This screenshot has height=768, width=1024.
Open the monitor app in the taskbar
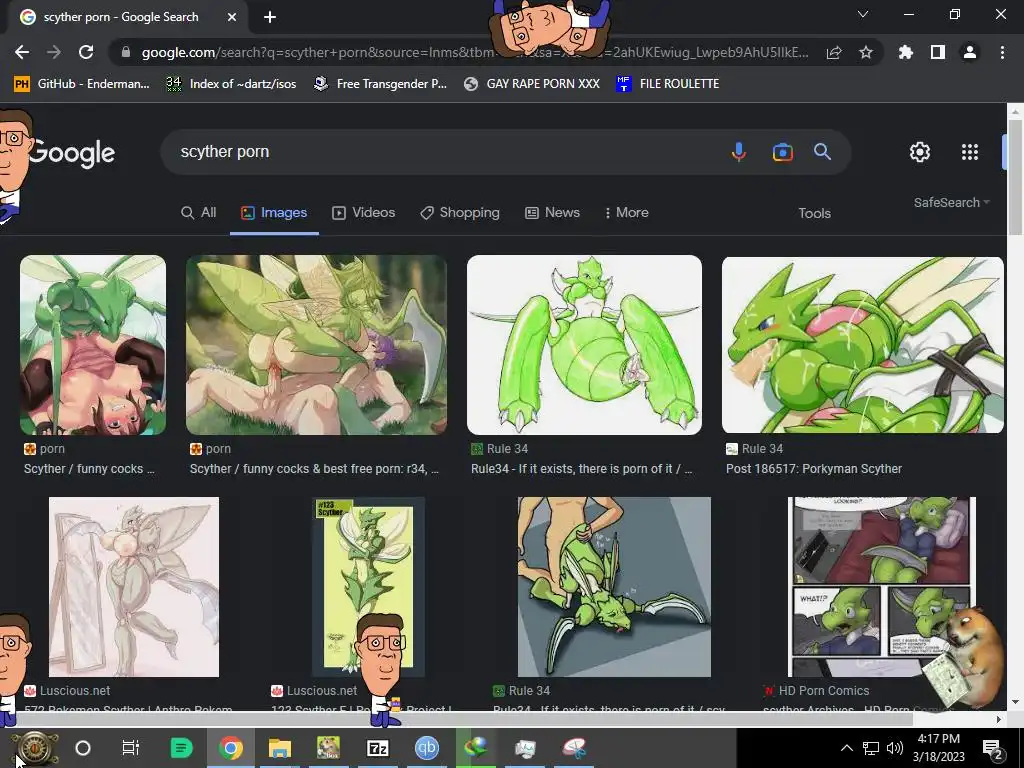pyautogui.click(x=525, y=748)
